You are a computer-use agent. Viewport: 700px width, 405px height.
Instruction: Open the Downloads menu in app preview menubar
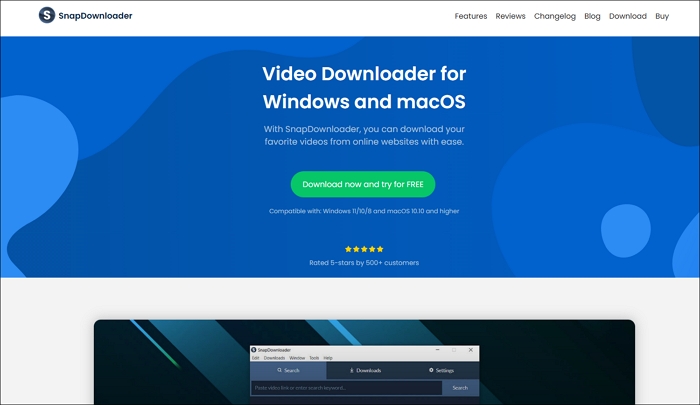274,358
